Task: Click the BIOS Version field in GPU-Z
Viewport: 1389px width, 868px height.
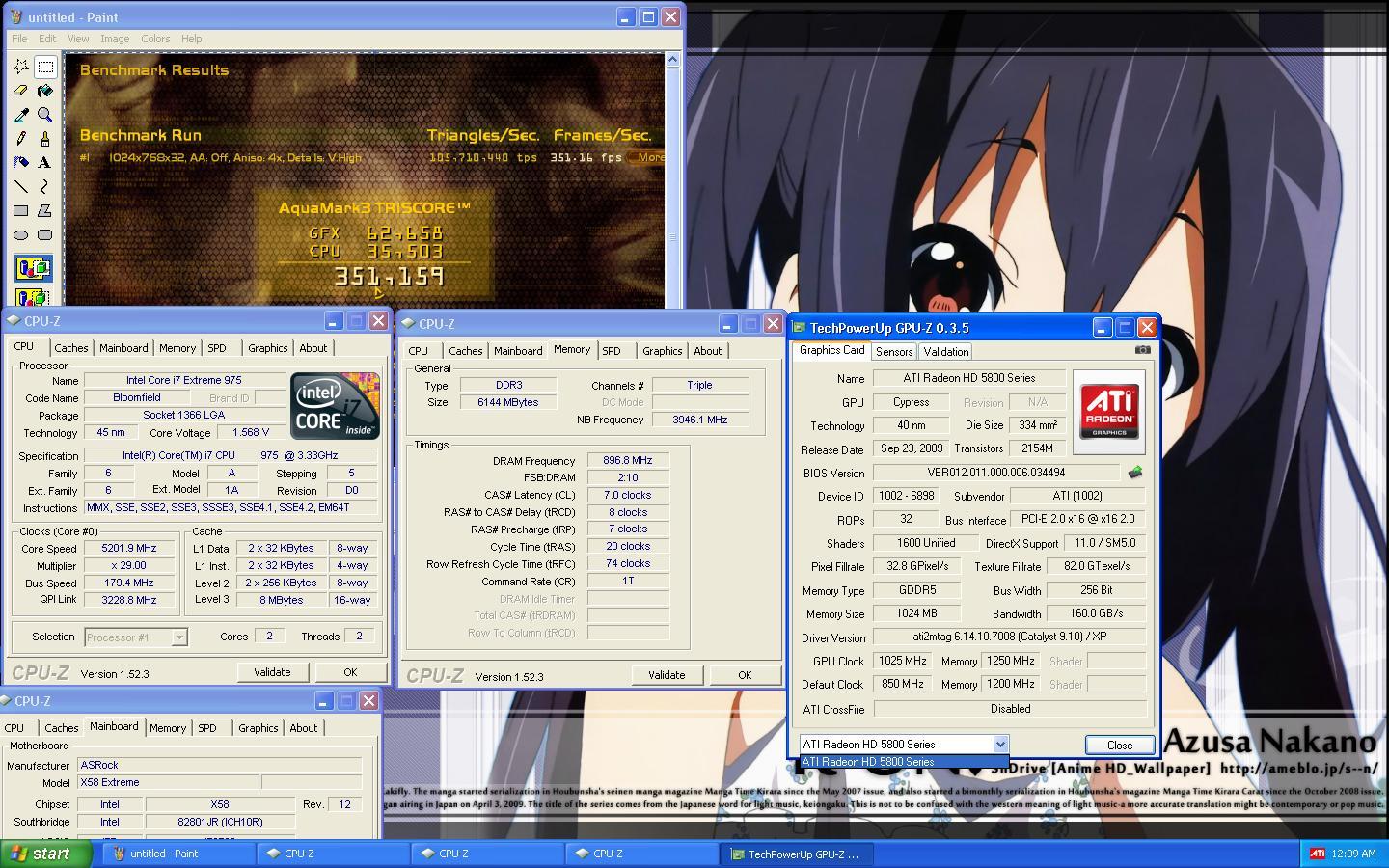Action: (x=996, y=473)
